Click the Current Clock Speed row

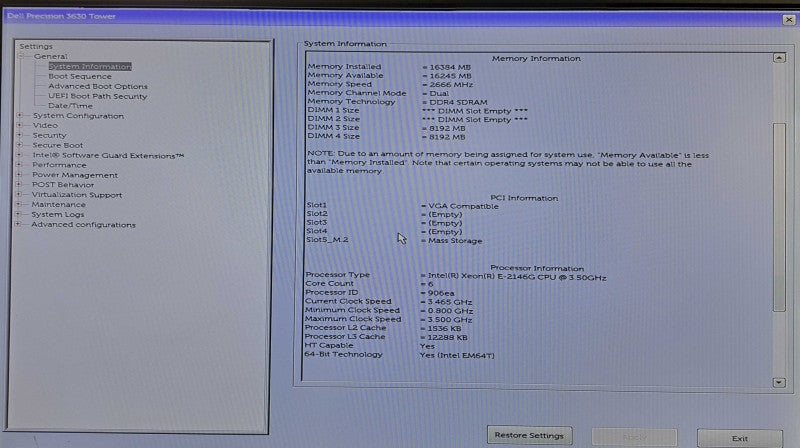point(388,302)
